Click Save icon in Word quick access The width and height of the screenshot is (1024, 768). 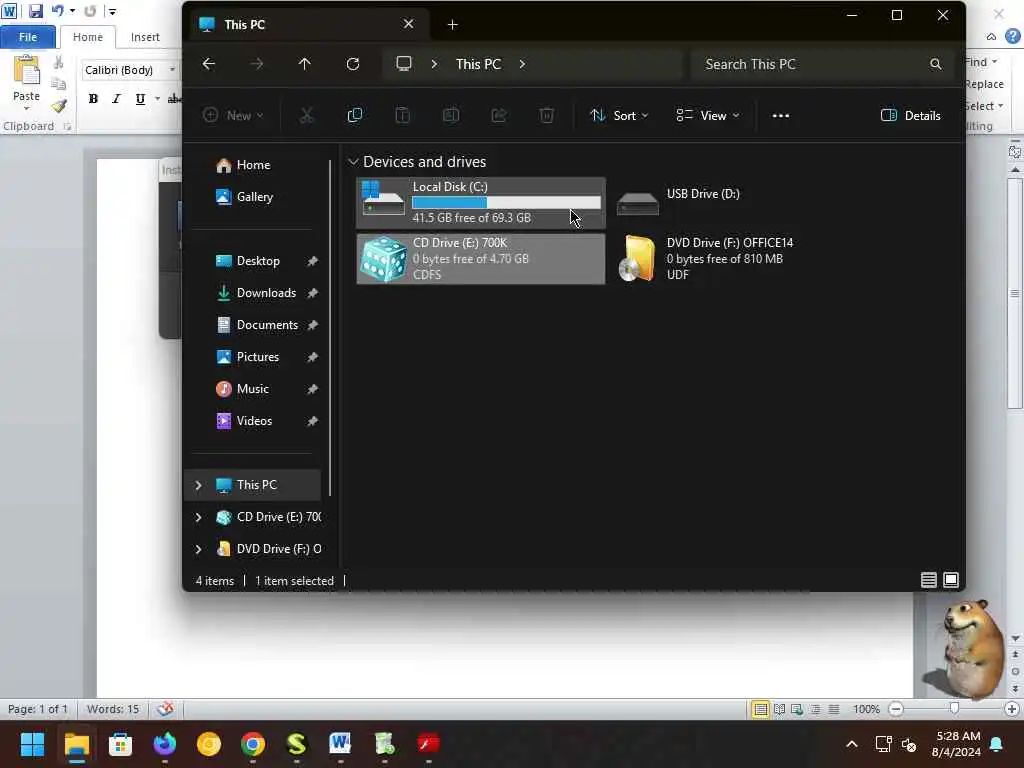pos(35,11)
